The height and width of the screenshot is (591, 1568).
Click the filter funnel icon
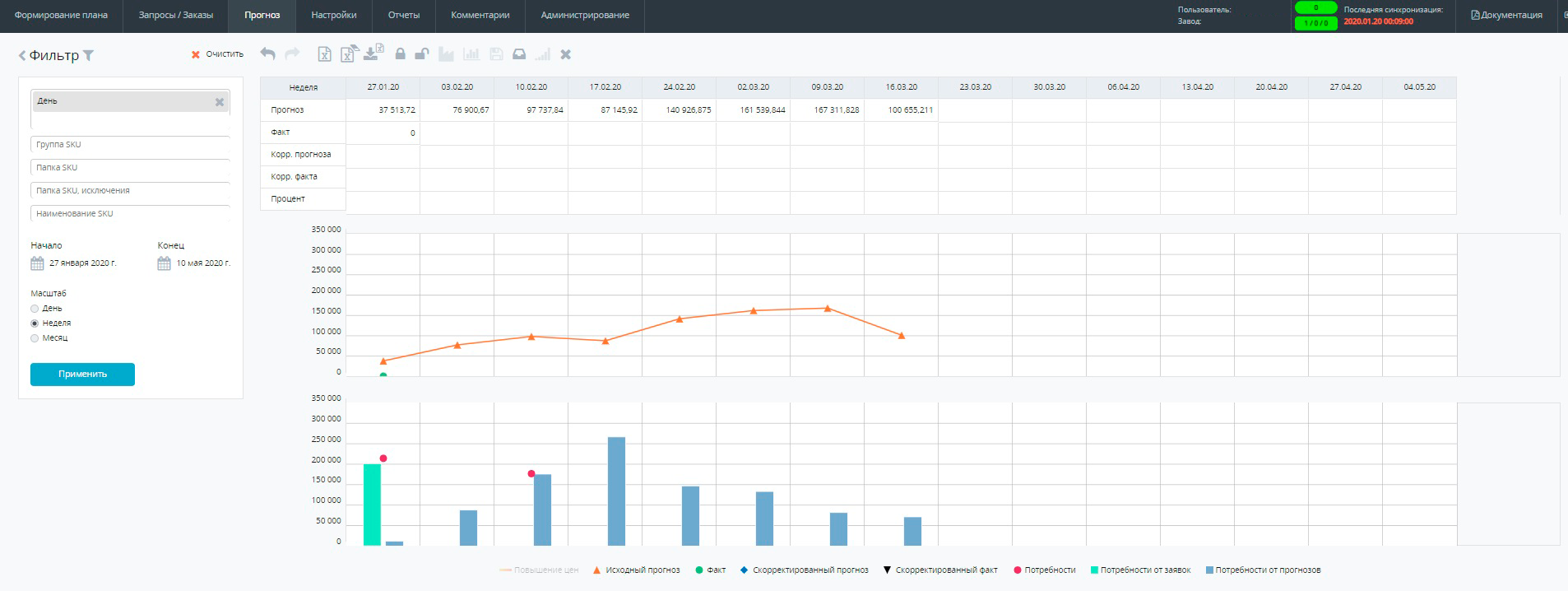(x=89, y=56)
